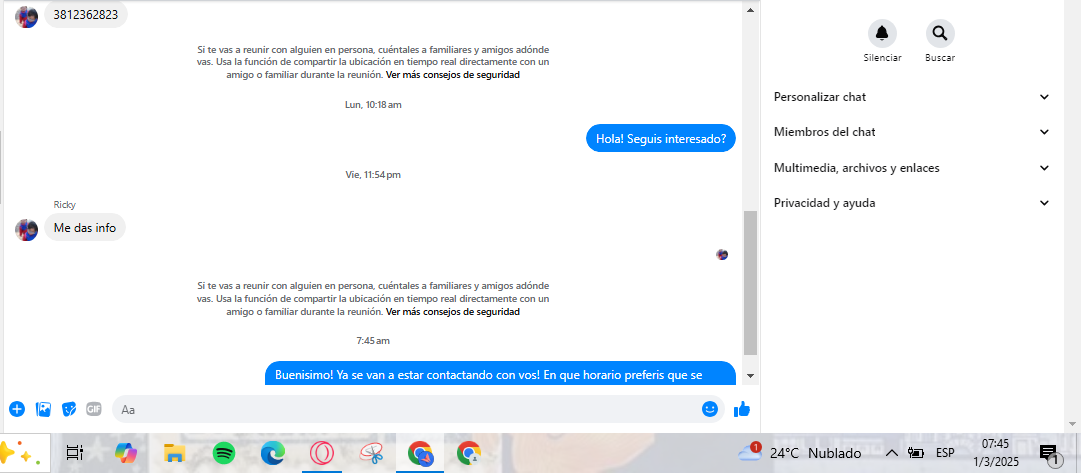Viewport: 1081px width, 473px height.
Task: Click the chat's vertical scrollbar thumb
Action: 751,283
